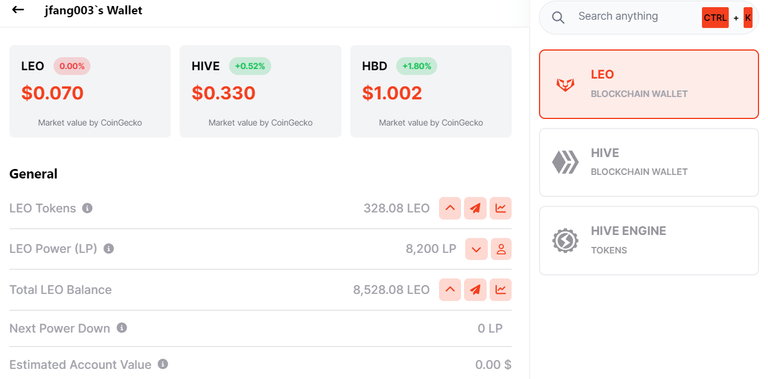Info icon beside Estimated Account Value
Viewport: 768px width, 379px height.
[163, 364]
